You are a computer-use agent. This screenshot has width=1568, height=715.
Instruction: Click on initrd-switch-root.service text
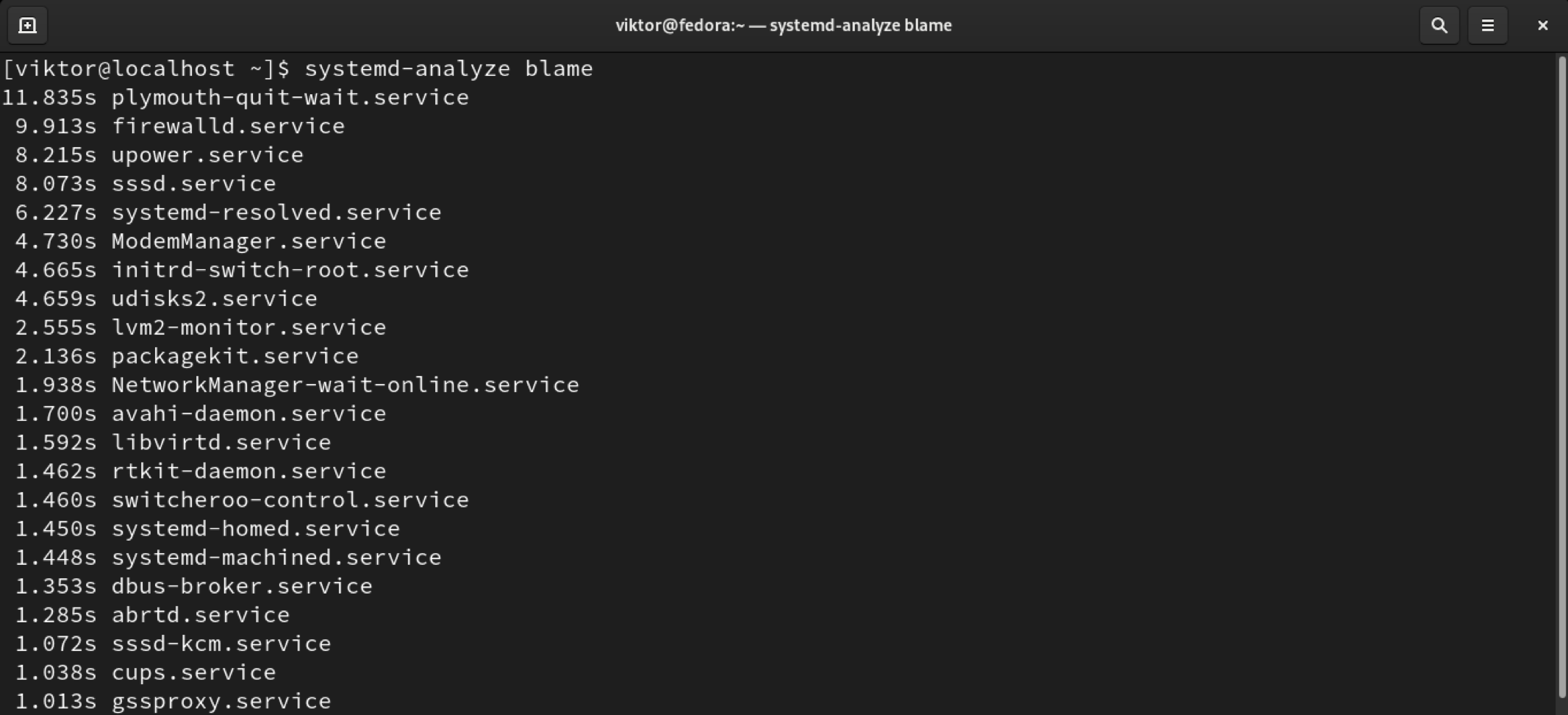290,270
